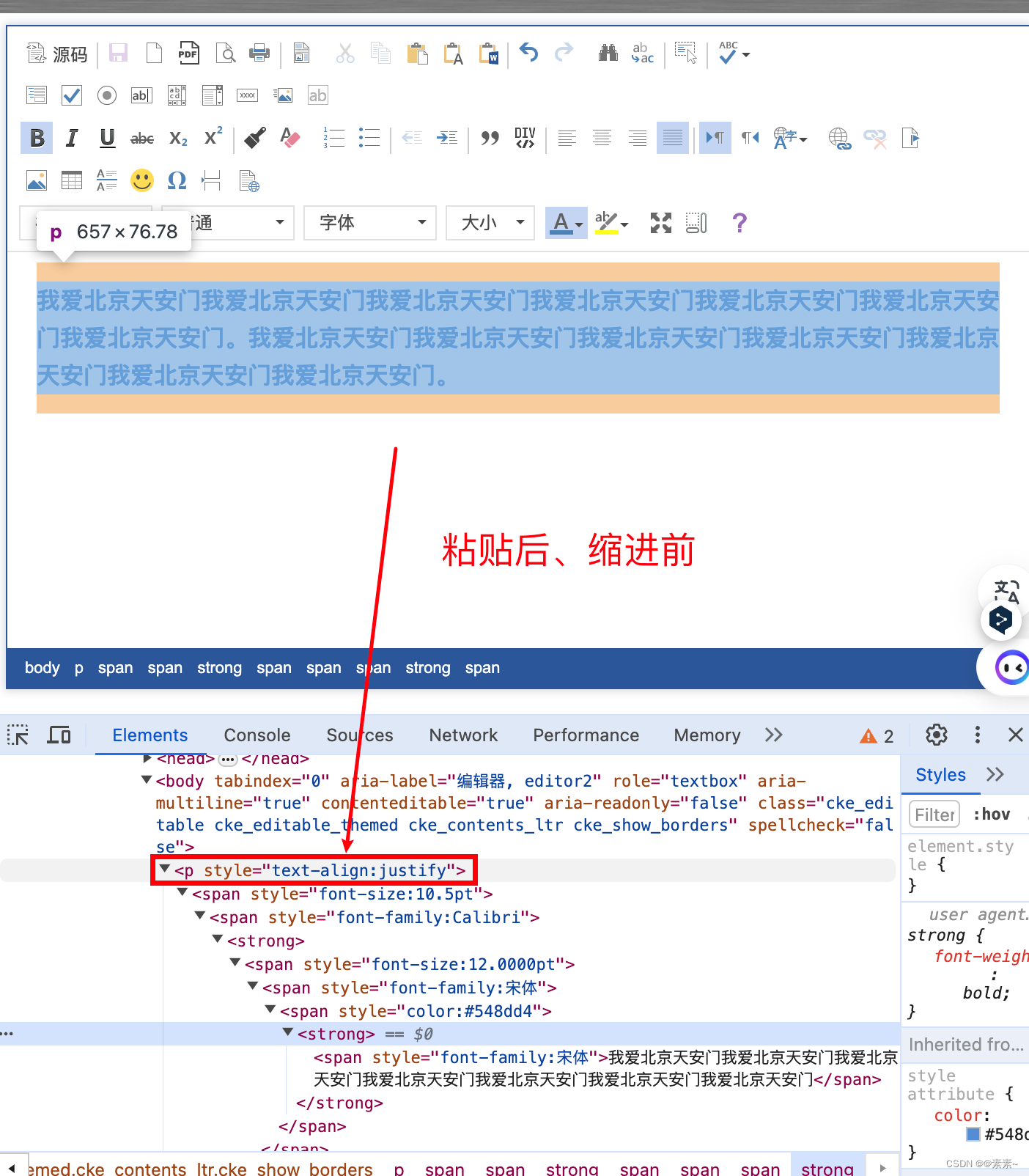Collapse the p text-align:justify node

point(165,870)
